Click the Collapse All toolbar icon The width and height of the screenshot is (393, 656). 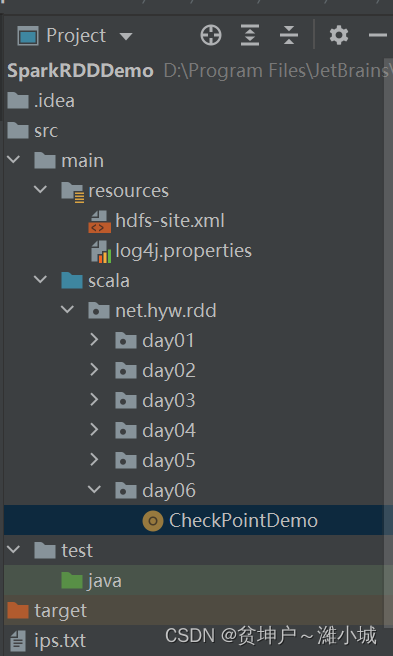(x=289, y=35)
